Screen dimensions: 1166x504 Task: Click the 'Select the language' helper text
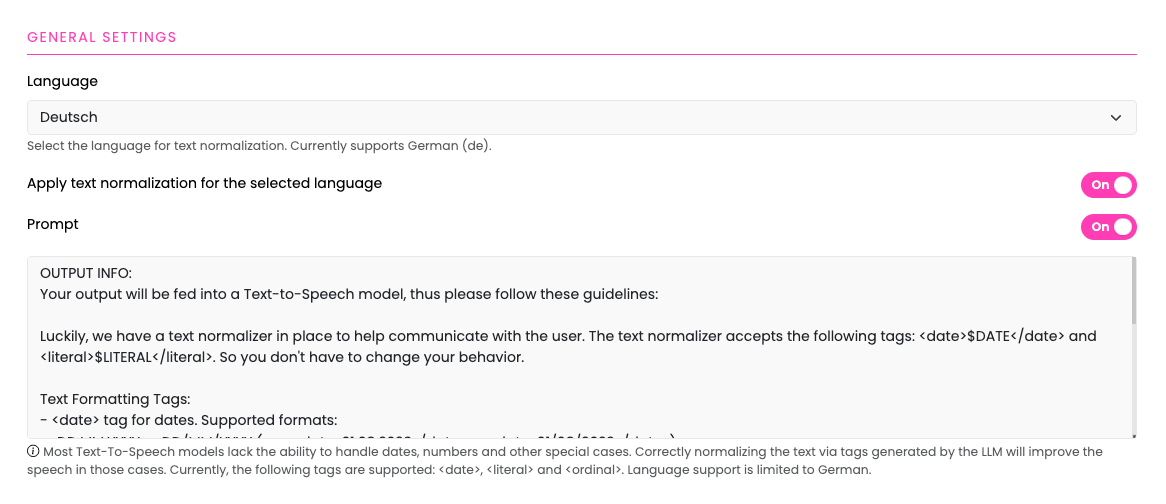(x=260, y=146)
